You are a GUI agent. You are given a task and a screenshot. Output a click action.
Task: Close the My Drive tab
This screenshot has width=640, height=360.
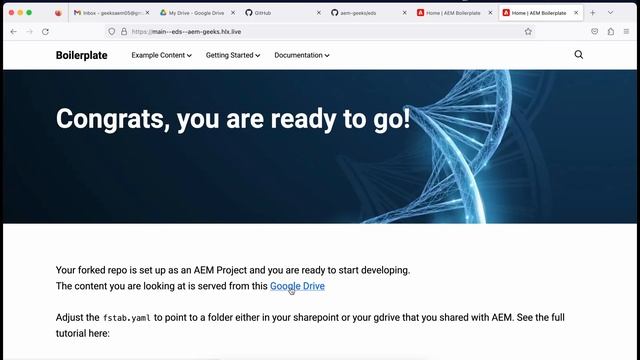[233, 13]
